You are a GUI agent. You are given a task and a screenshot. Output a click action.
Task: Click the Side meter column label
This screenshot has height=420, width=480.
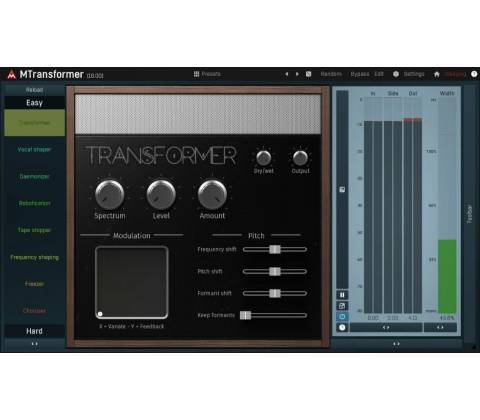click(x=393, y=94)
